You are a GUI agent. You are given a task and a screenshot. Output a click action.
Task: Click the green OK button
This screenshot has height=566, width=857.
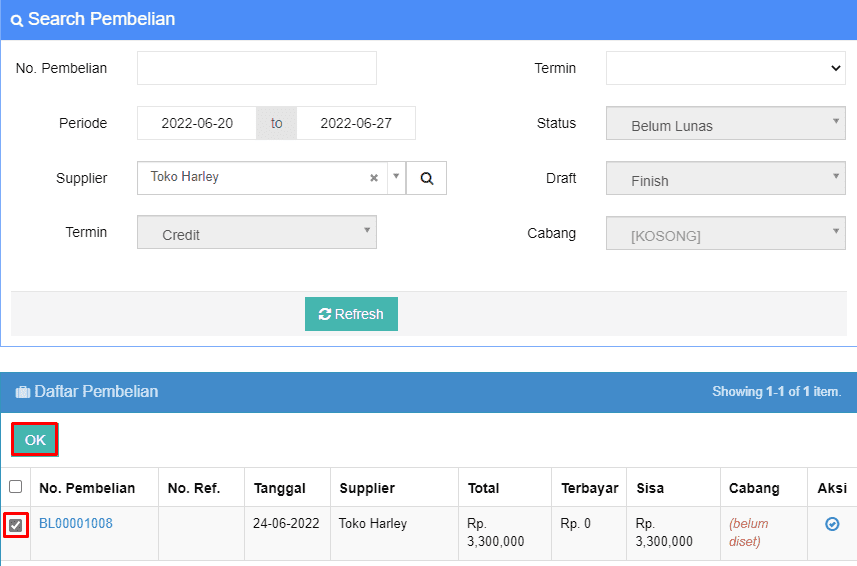[35, 440]
